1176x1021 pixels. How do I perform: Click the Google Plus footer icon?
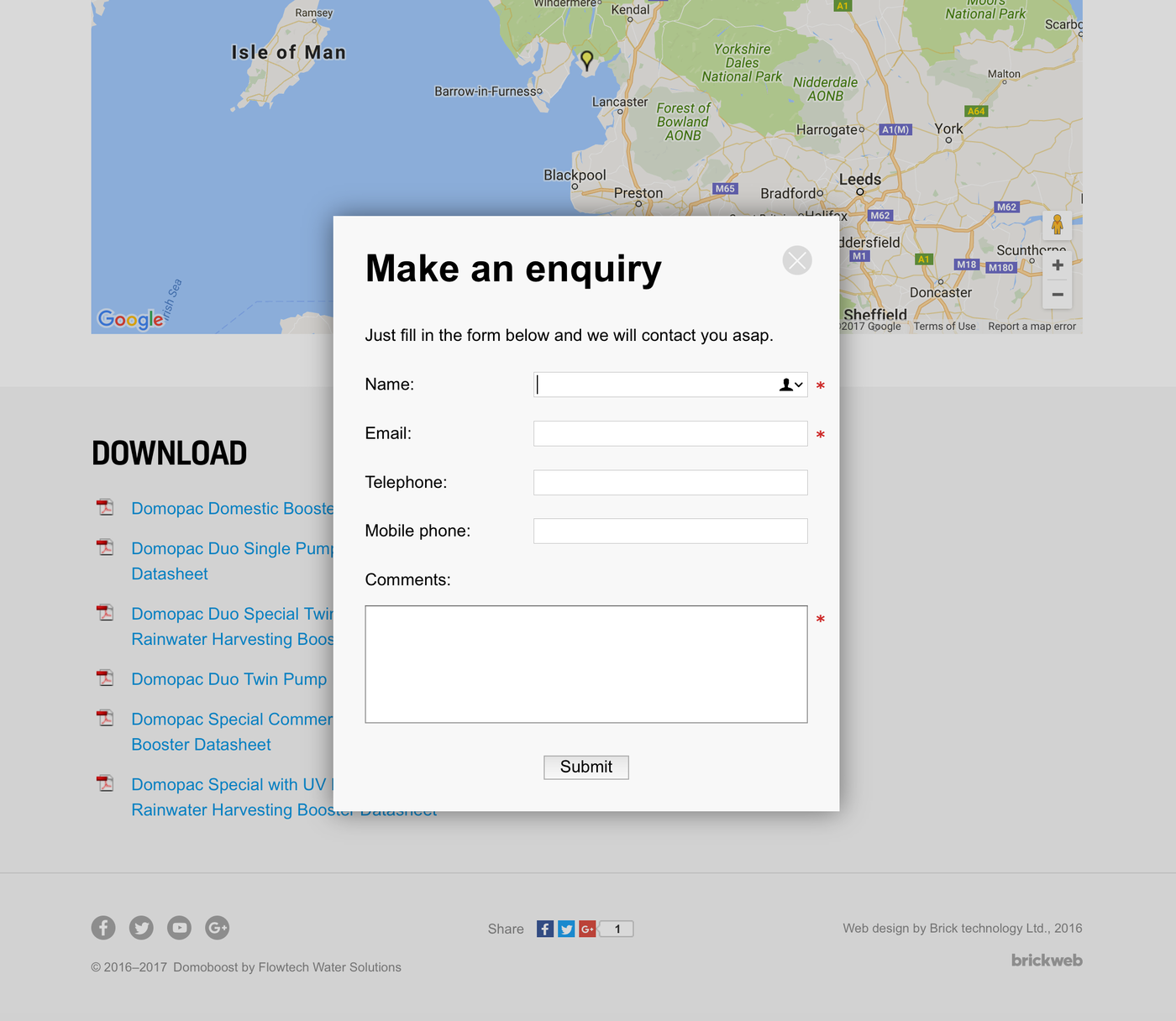[x=217, y=928]
